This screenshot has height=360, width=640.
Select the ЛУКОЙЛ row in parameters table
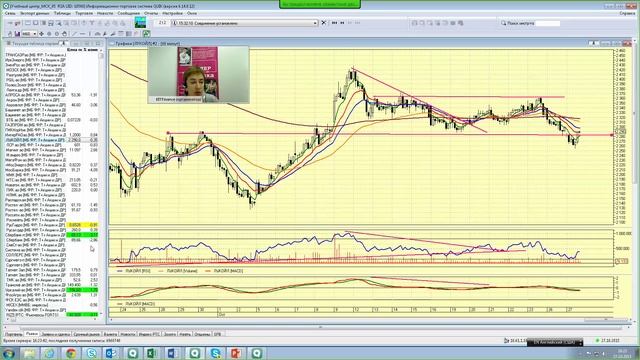coord(52,140)
